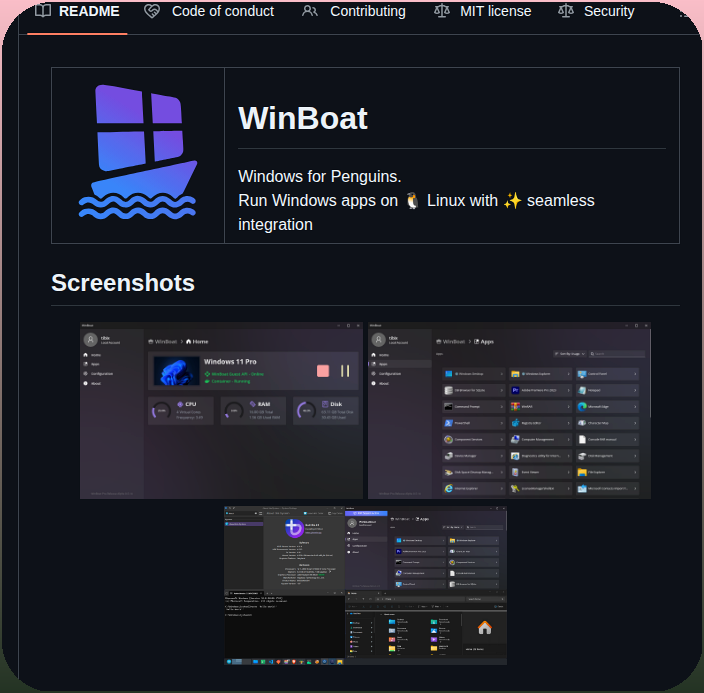Open the Security tab
704x693 pixels.
point(596,11)
